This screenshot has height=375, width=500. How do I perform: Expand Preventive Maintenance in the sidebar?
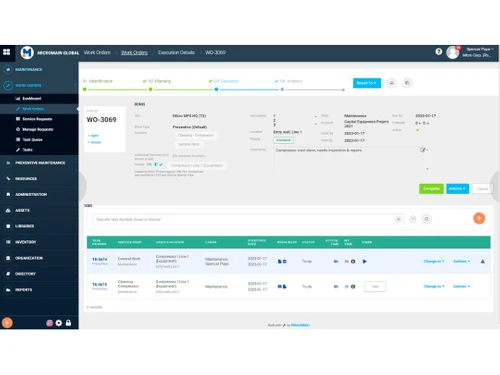pyautogui.click(x=39, y=163)
